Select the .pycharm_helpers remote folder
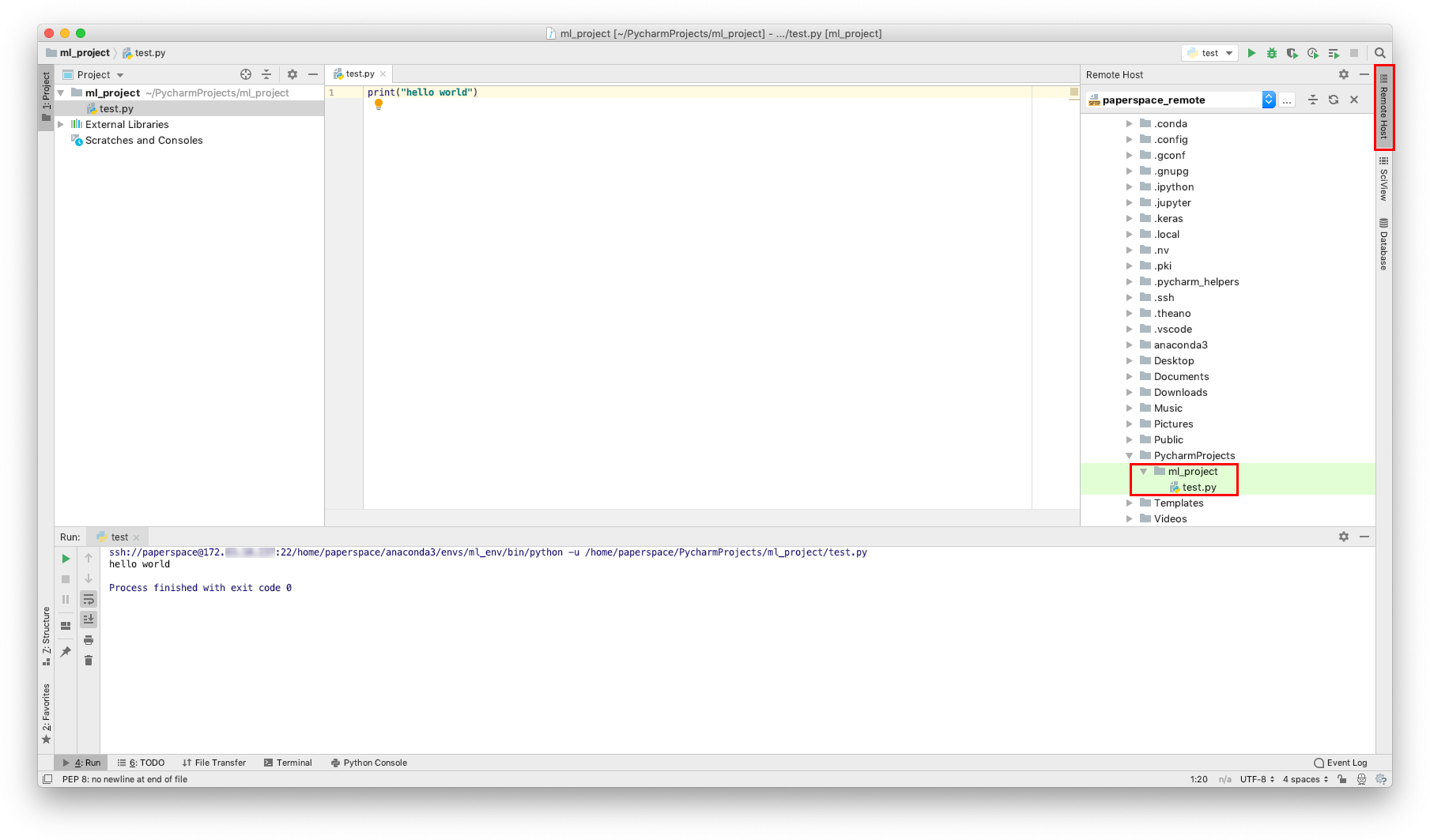1430x840 pixels. pos(1196,281)
